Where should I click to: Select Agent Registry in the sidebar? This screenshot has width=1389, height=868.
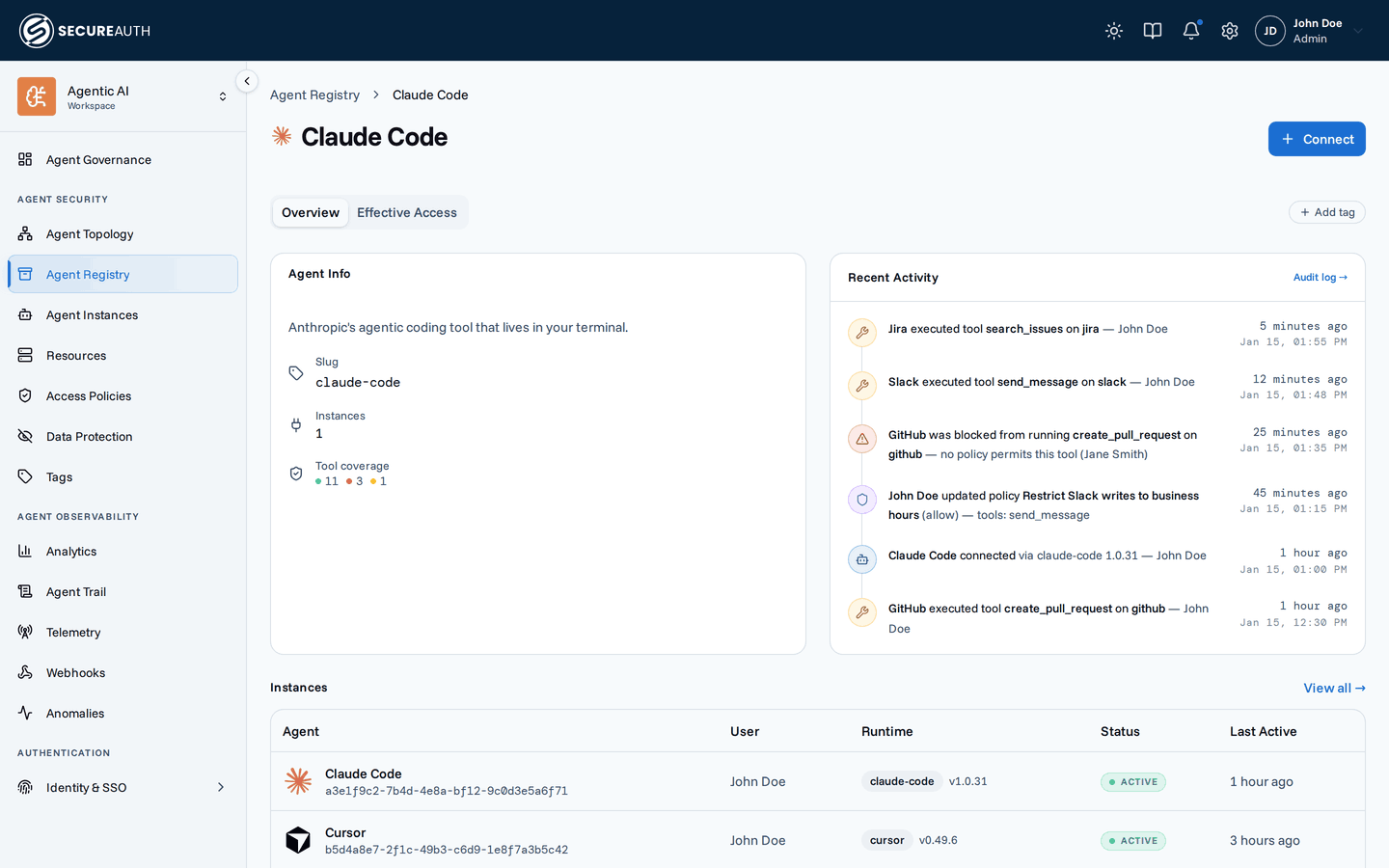click(x=123, y=275)
